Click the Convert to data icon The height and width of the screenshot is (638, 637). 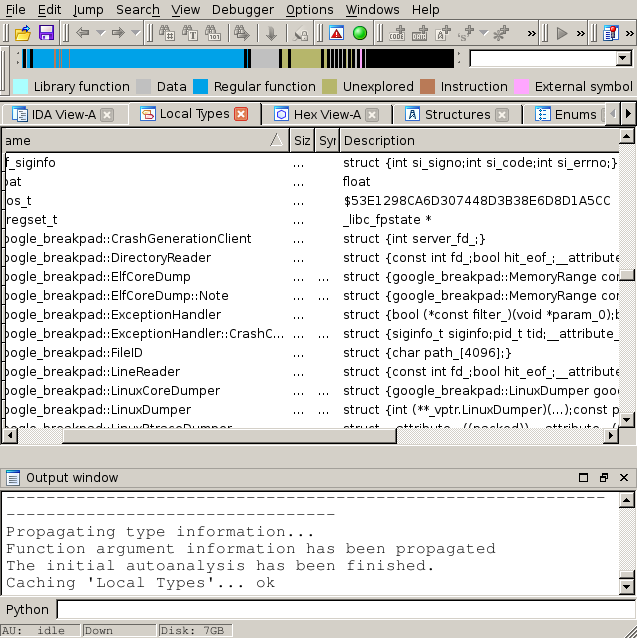coord(420,33)
